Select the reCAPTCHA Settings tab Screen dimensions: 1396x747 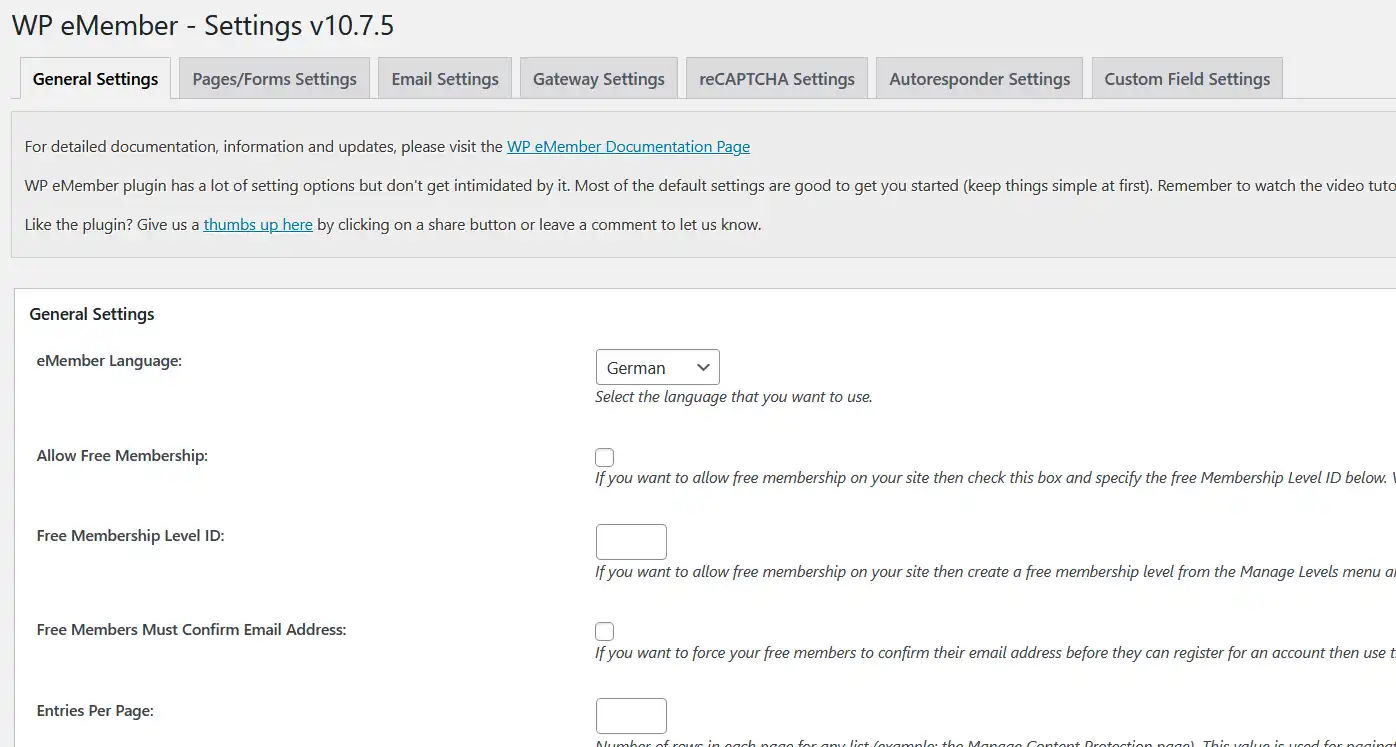777,79
